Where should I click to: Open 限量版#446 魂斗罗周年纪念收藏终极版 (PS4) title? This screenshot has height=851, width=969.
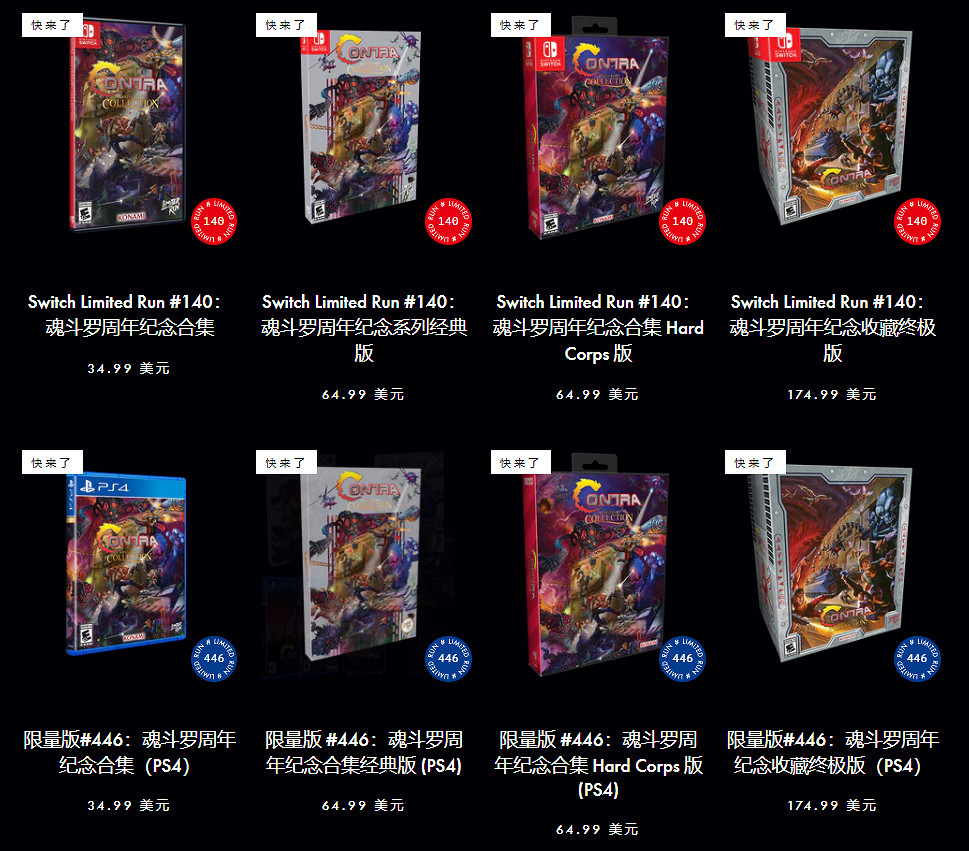tap(832, 752)
